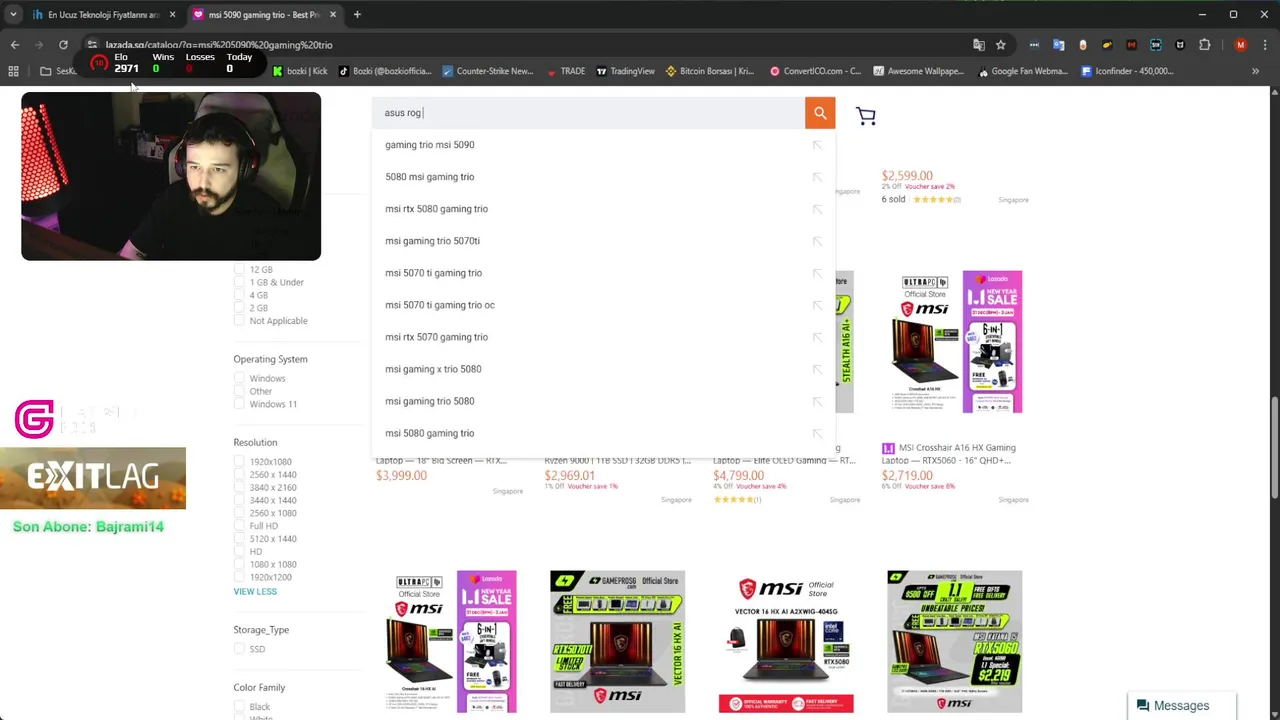
Task: Bookmark this page with star icon
Action: (1000, 45)
